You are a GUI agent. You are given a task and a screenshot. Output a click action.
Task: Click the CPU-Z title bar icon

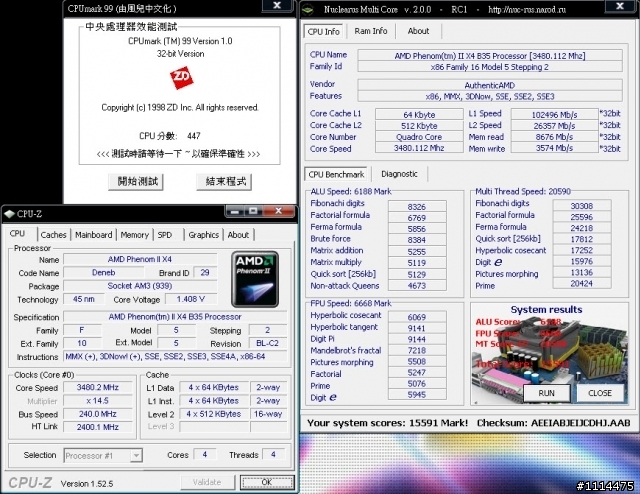click(9, 214)
